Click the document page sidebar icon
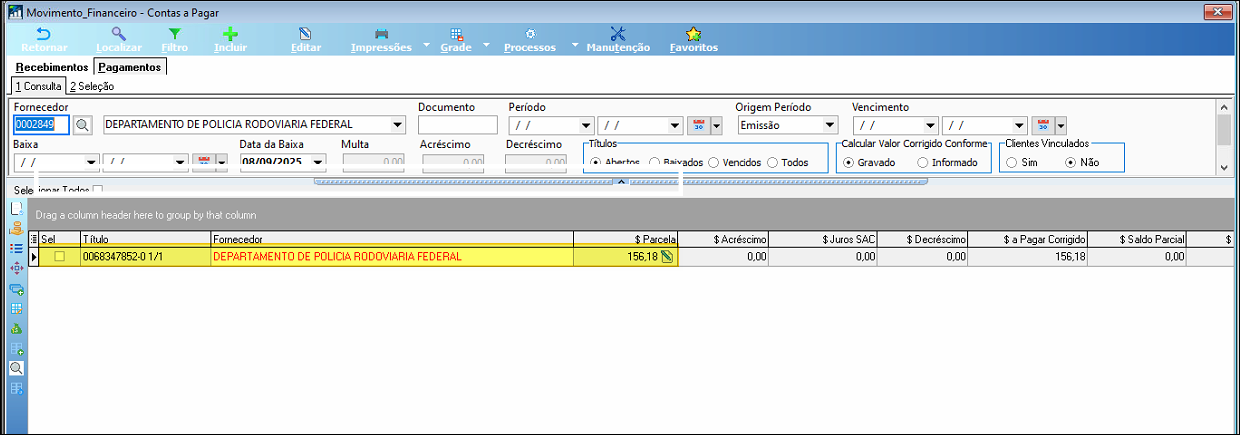 coord(16,208)
